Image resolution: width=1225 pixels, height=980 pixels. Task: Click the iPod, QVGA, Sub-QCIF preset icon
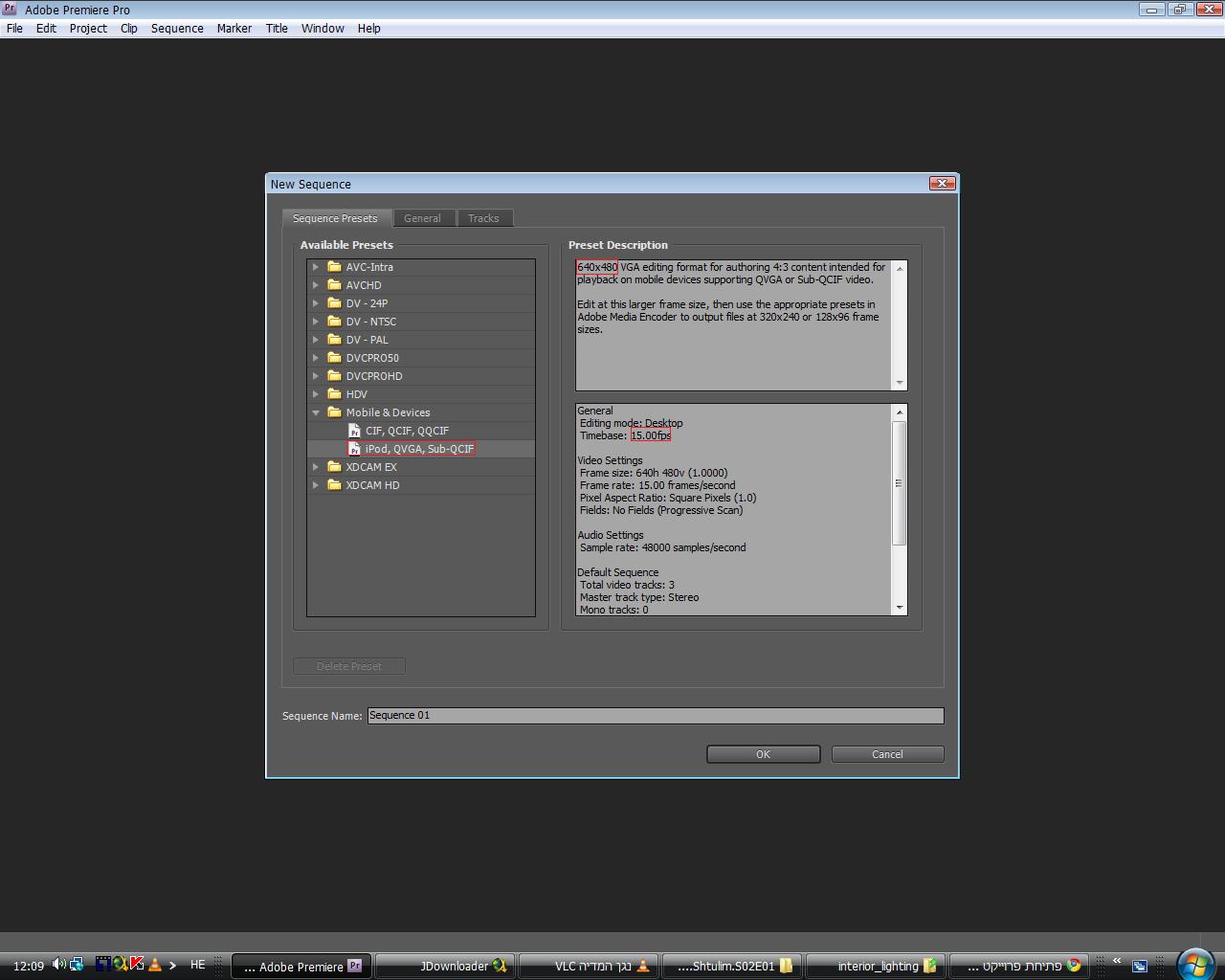click(354, 449)
